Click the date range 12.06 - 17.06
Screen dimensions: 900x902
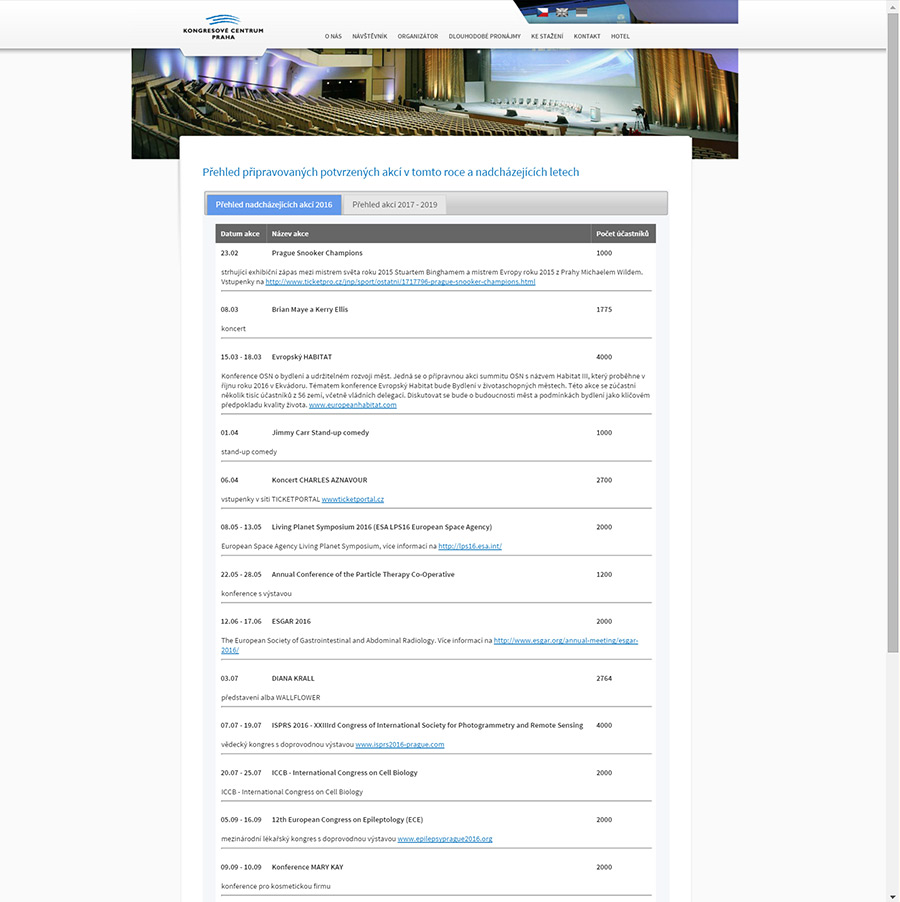coord(240,621)
